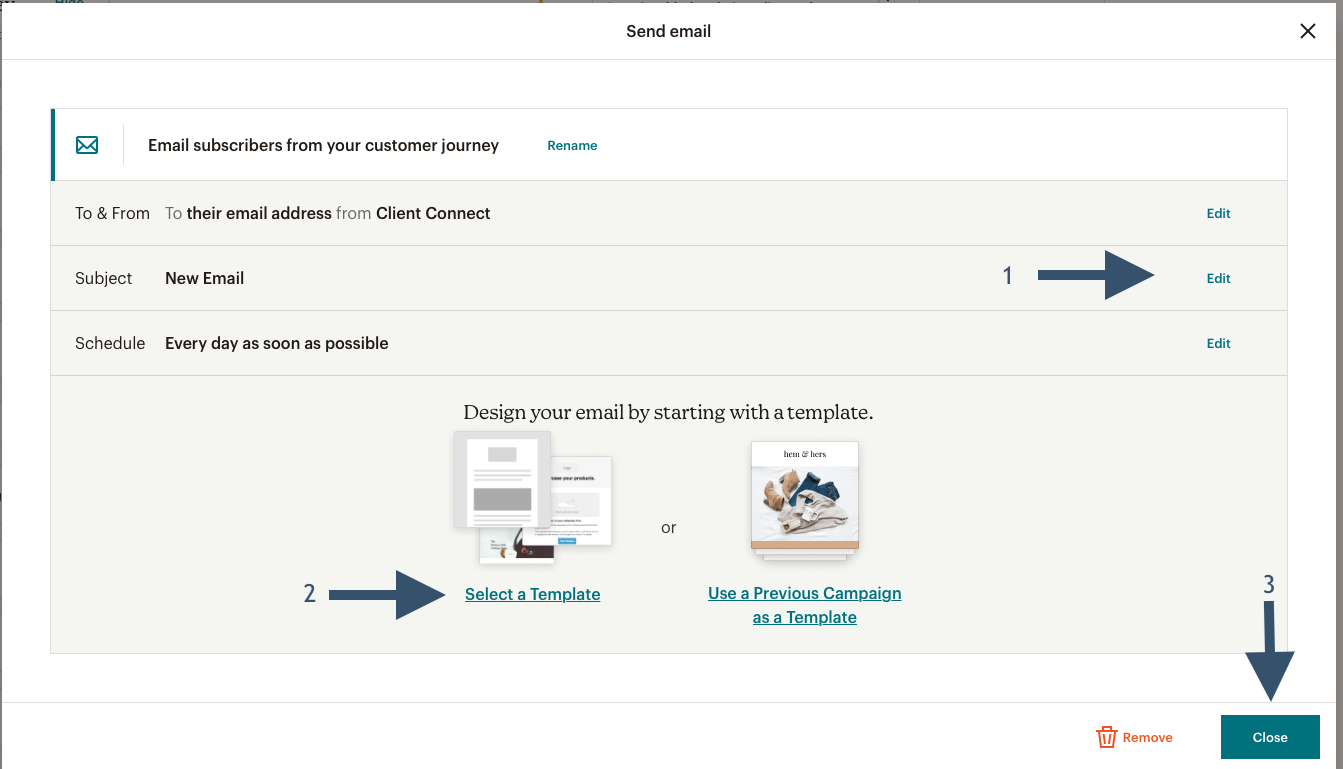This screenshot has height=769, width=1343.
Task: Click the Send email dialog title
Action: [x=668, y=31]
